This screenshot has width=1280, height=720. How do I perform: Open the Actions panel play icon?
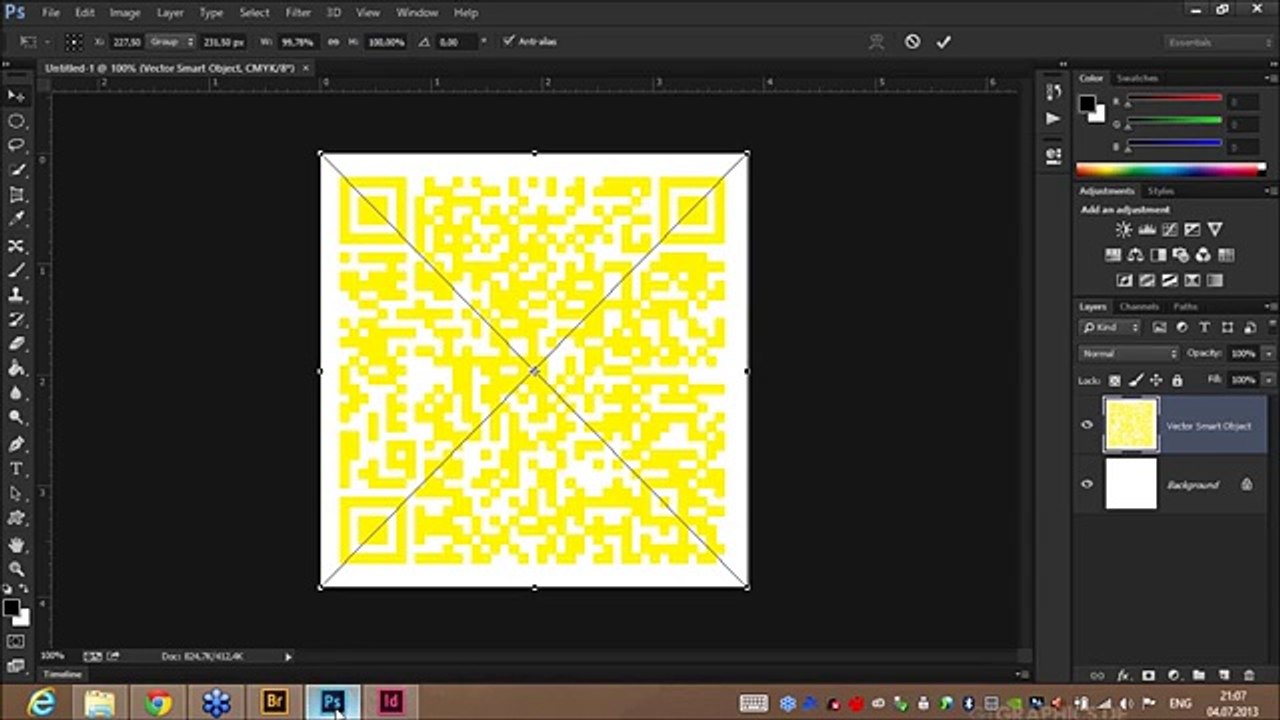click(x=1053, y=118)
